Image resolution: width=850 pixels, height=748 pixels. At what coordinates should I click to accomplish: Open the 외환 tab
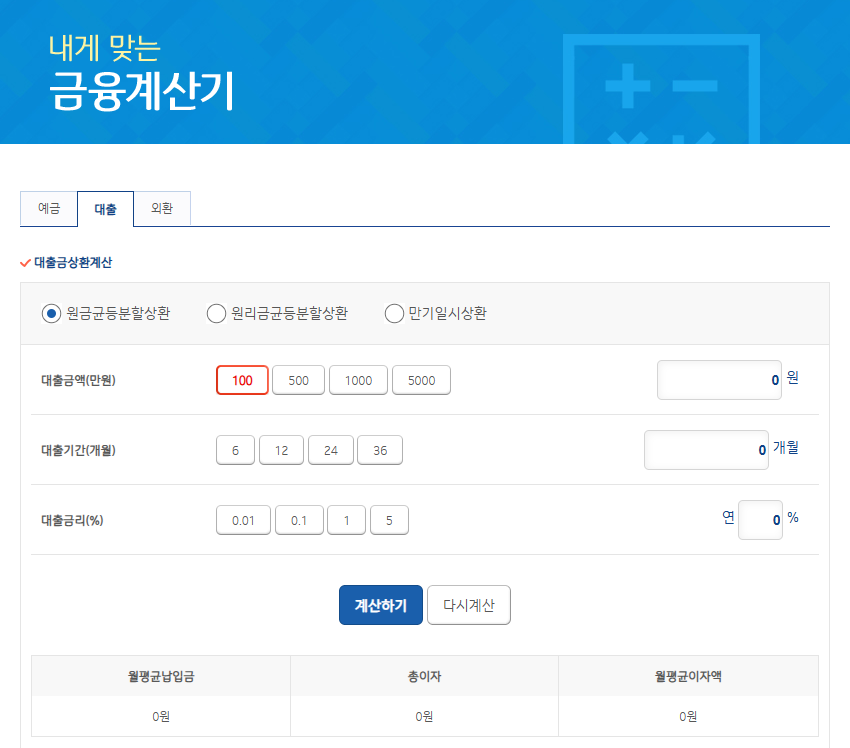pyautogui.click(x=162, y=209)
